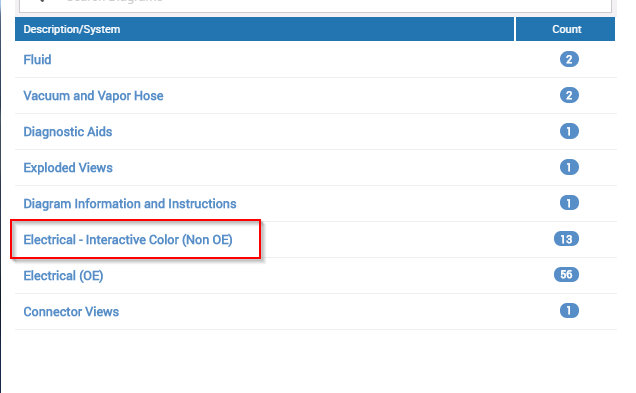Click the count badge showing 13

click(x=566, y=239)
